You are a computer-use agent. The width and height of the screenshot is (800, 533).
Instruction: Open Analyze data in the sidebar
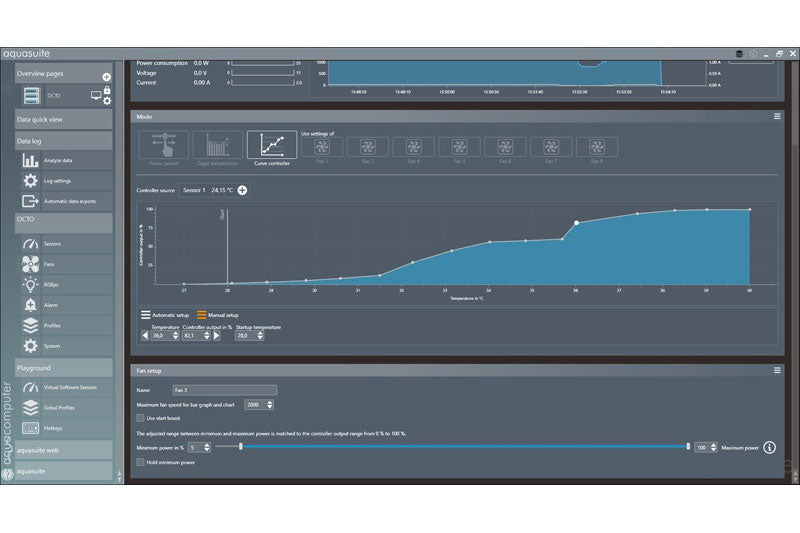58,160
